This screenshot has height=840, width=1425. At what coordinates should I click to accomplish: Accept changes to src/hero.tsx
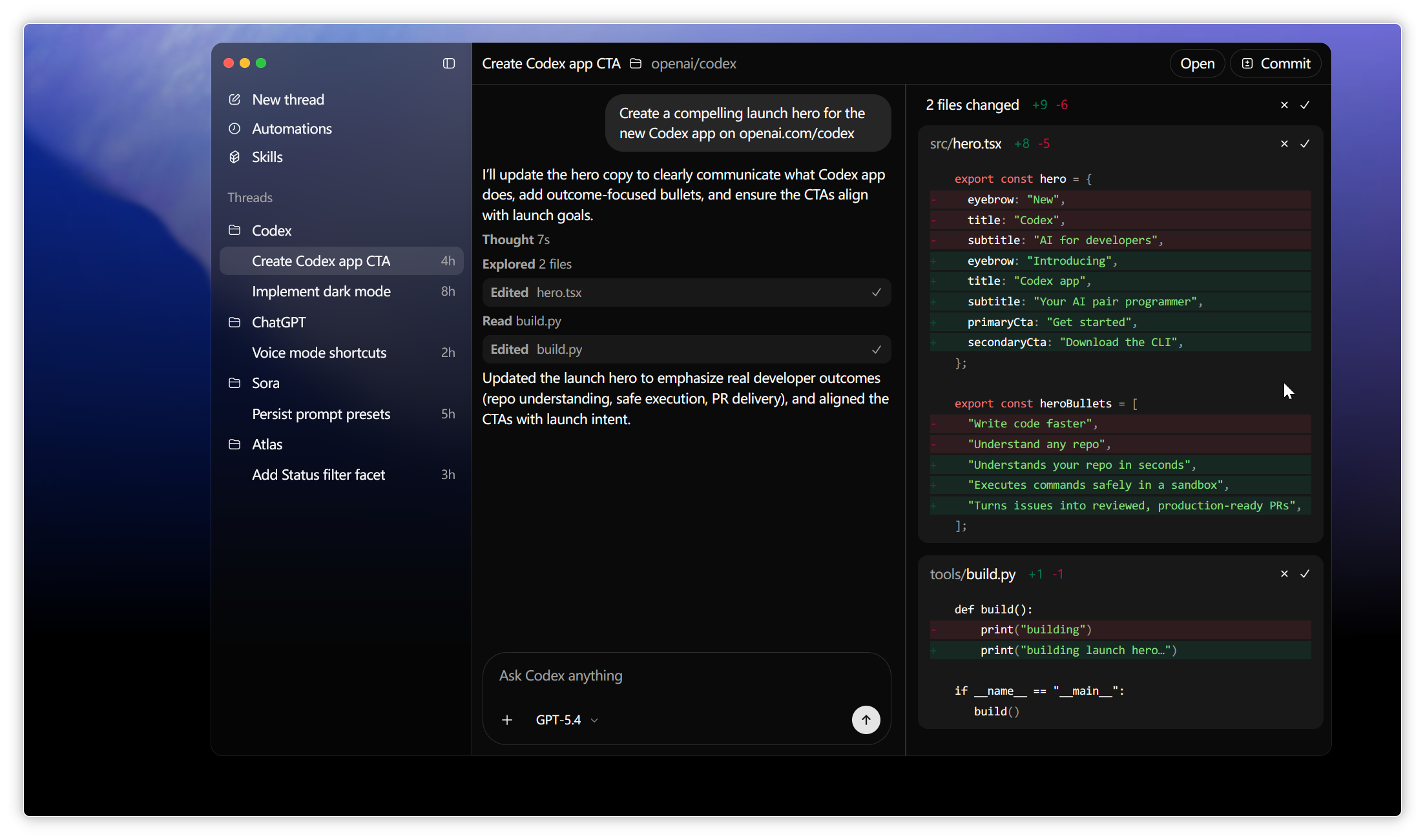(x=1305, y=143)
